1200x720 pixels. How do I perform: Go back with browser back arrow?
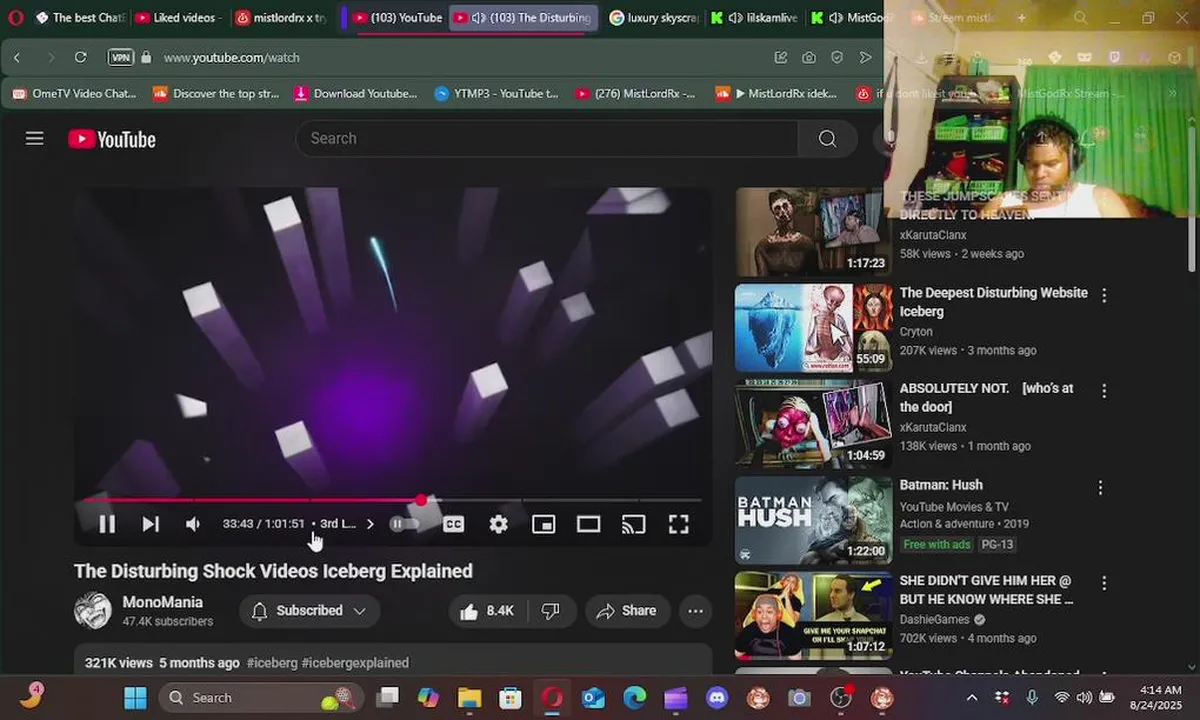(x=17, y=58)
